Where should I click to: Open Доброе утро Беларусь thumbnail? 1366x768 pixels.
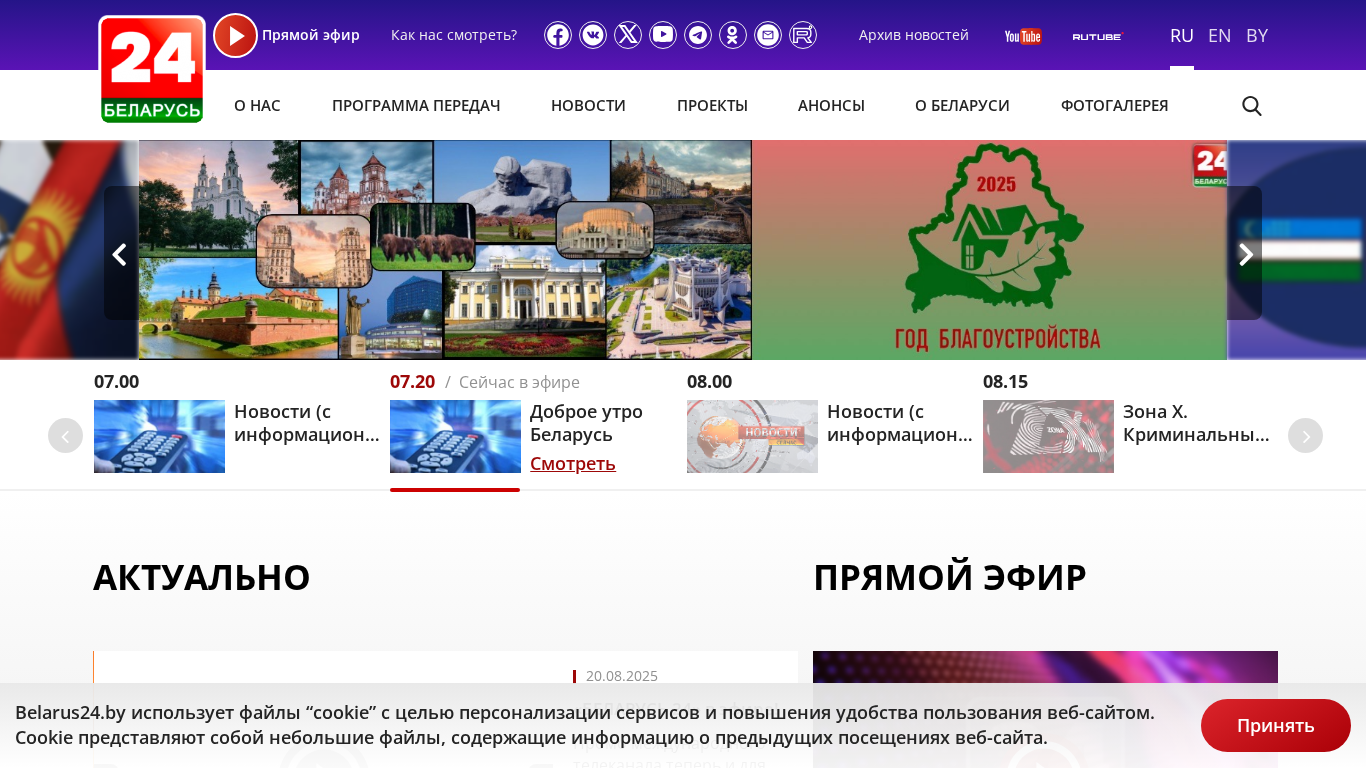tap(455, 437)
